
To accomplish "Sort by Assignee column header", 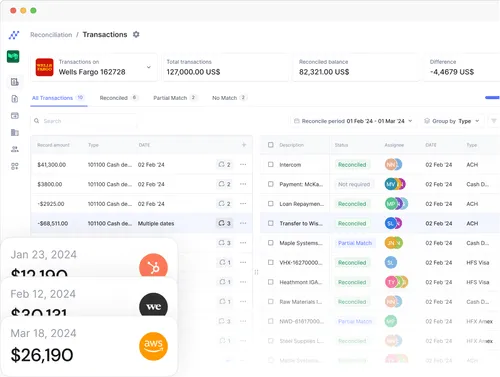I will 394,145.
